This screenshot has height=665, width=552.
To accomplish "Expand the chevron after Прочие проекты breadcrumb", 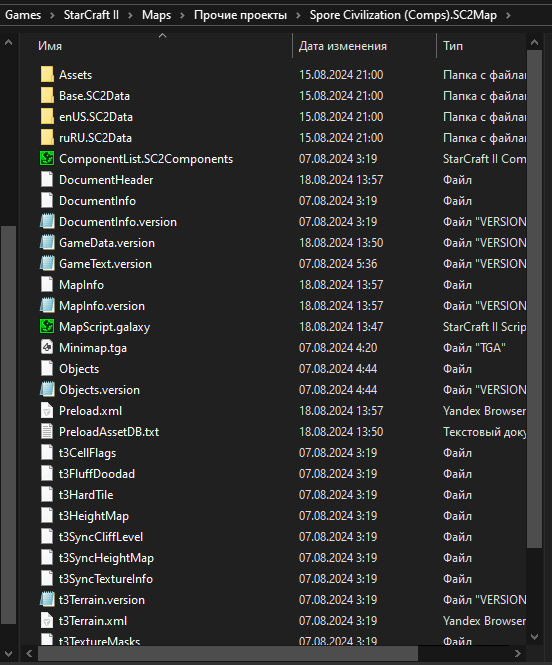I will [x=298, y=15].
